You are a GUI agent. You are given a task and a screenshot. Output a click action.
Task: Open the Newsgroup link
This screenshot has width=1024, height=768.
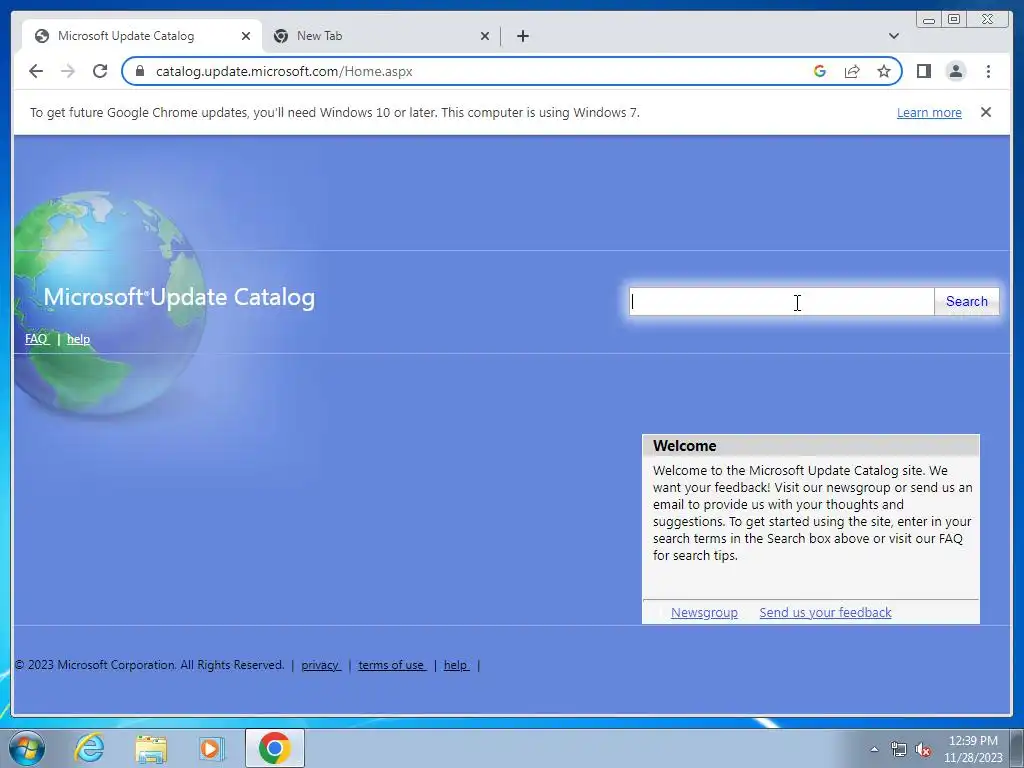704,613
